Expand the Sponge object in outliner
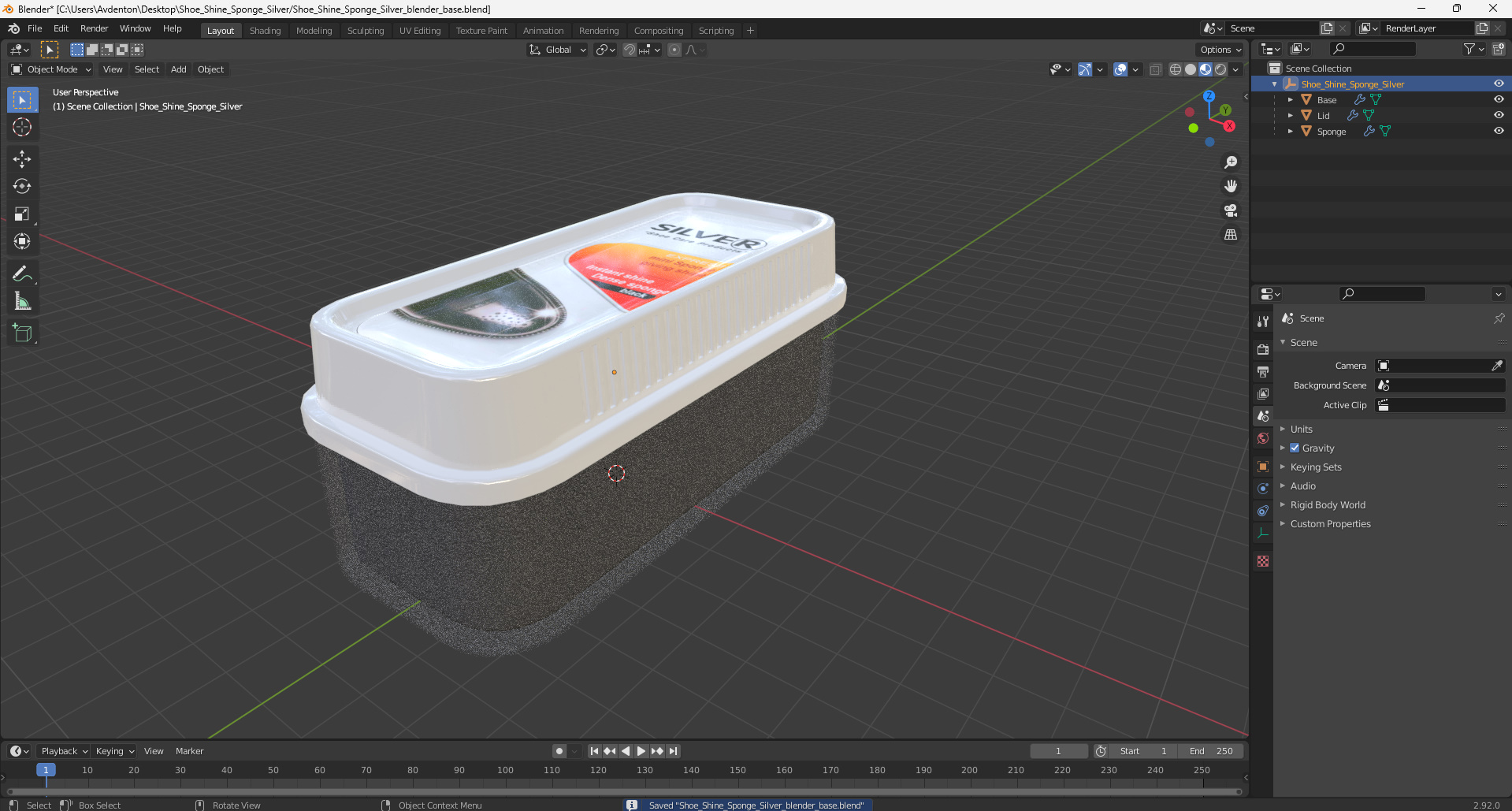 click(1290, 132)
